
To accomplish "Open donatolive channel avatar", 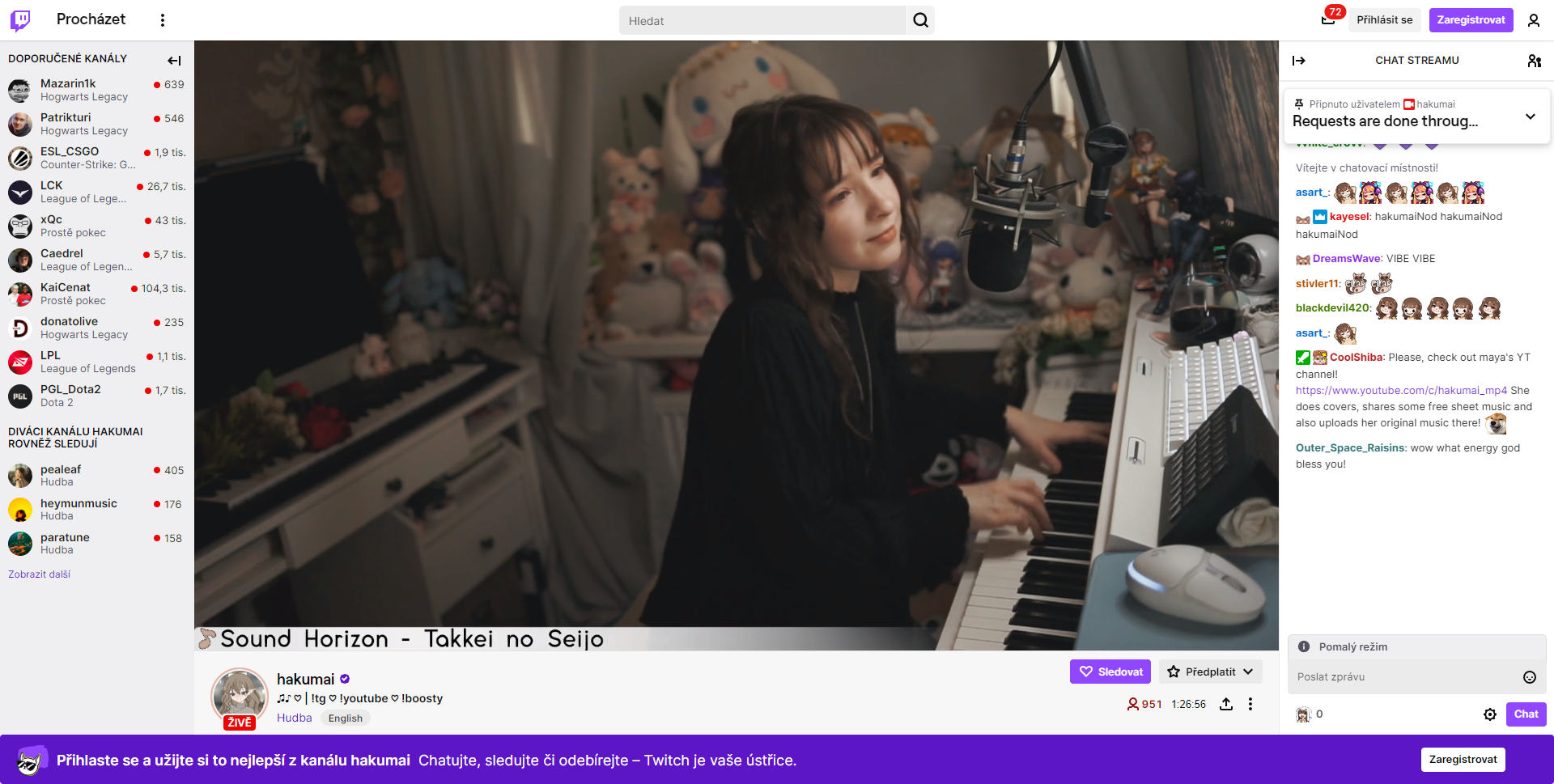I will (x=20, y=328).
